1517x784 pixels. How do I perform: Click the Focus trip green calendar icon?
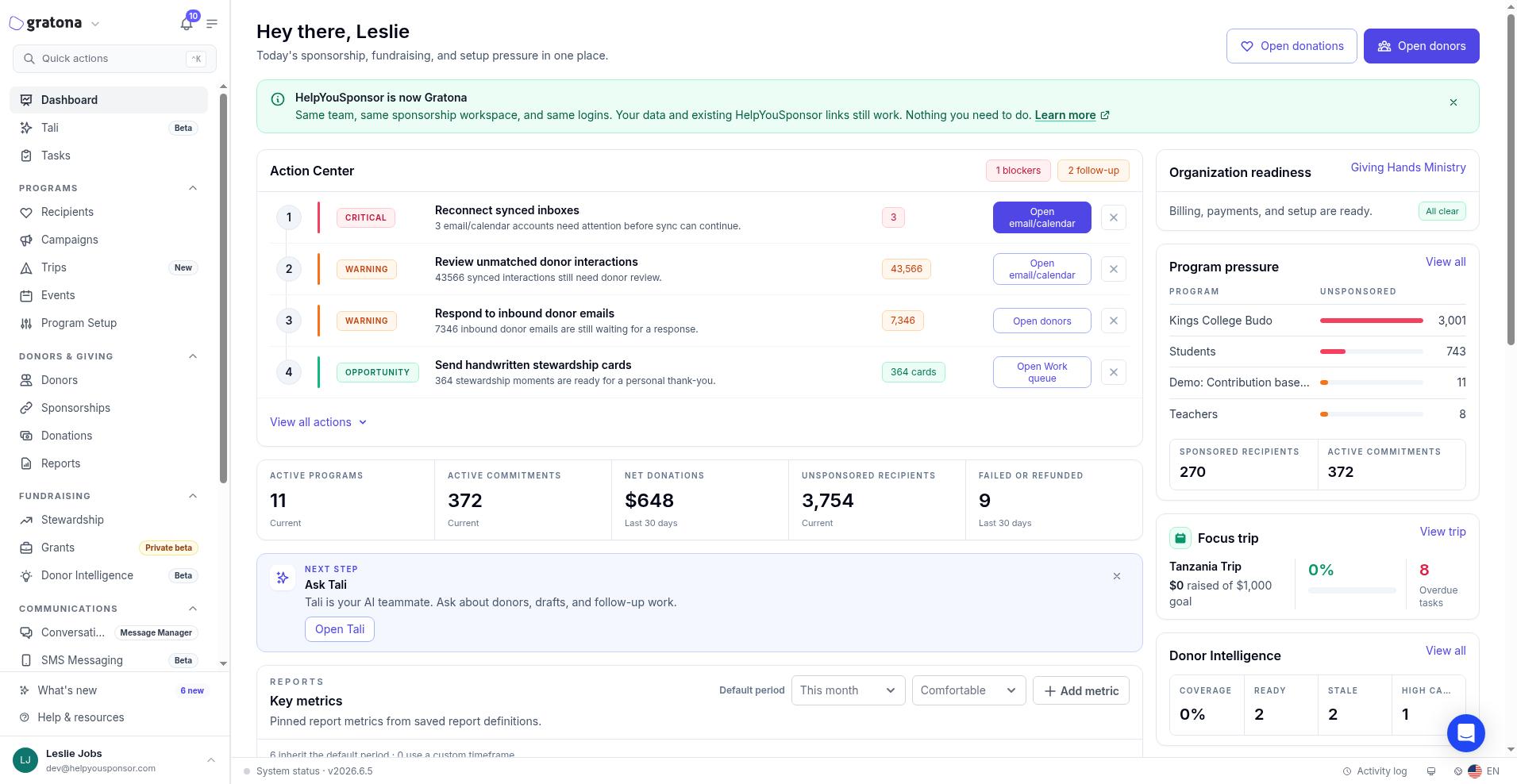(x=1180, y=538)
